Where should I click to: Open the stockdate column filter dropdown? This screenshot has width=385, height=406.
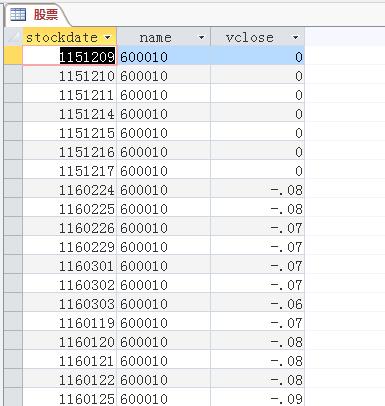107,37
